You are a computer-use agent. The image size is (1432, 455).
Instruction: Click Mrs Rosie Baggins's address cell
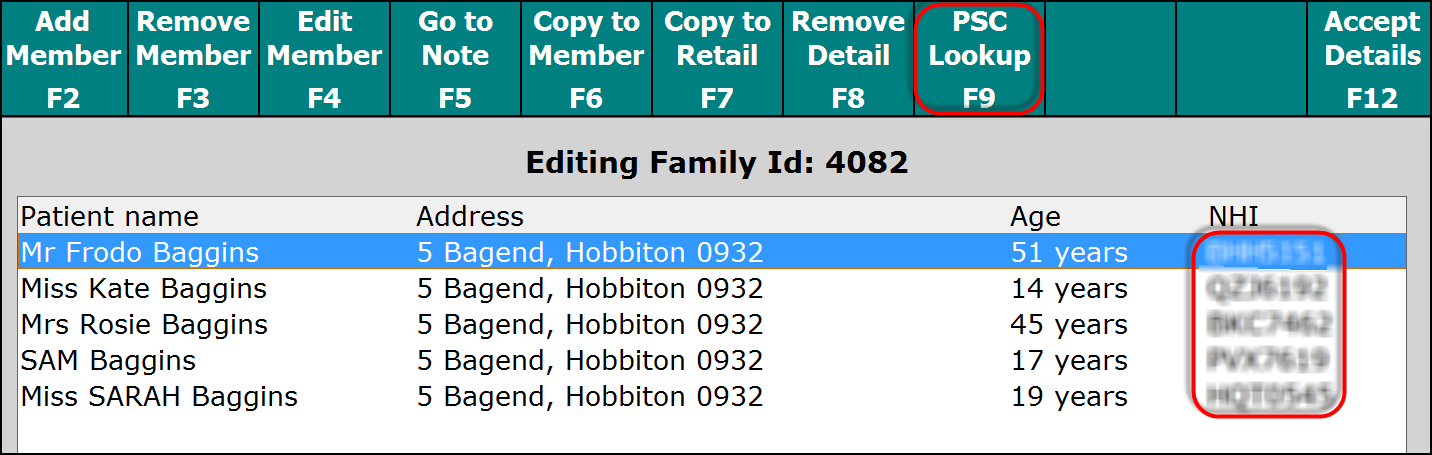pos(589,325)
